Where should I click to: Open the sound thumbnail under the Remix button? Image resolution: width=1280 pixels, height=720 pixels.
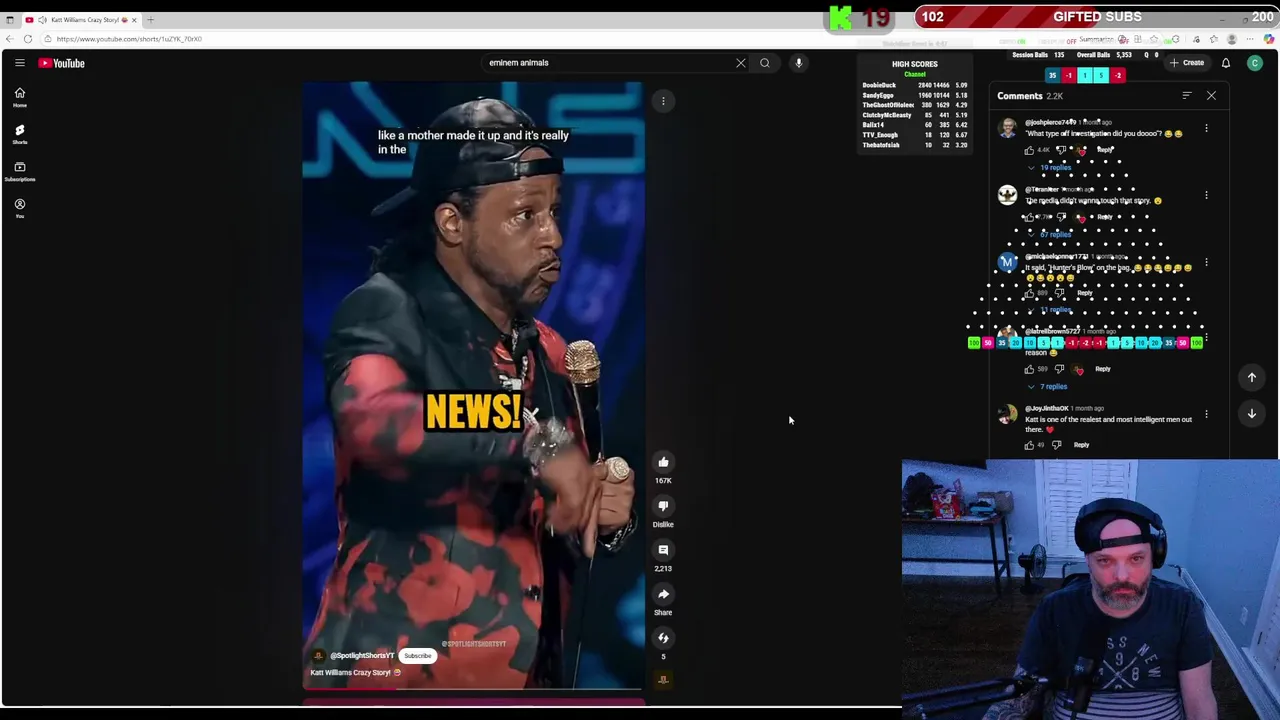(x=663, y=680)
